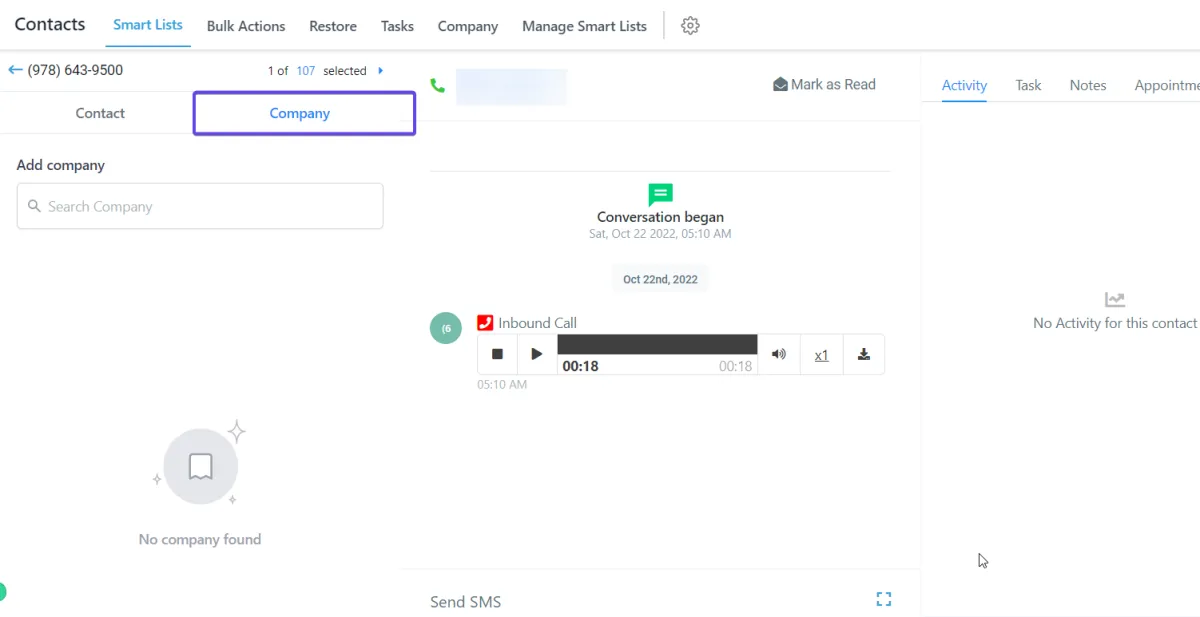Go to next selected contact arrow
1200x617 pixels.
tap(380, 70)
